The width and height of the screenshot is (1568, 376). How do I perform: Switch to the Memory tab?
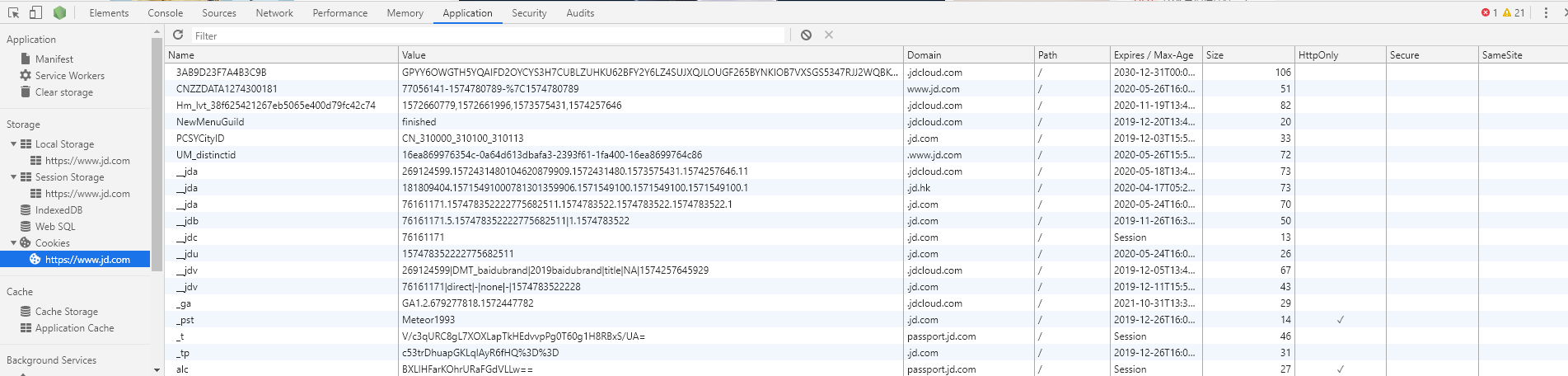(x=405, y=13)
